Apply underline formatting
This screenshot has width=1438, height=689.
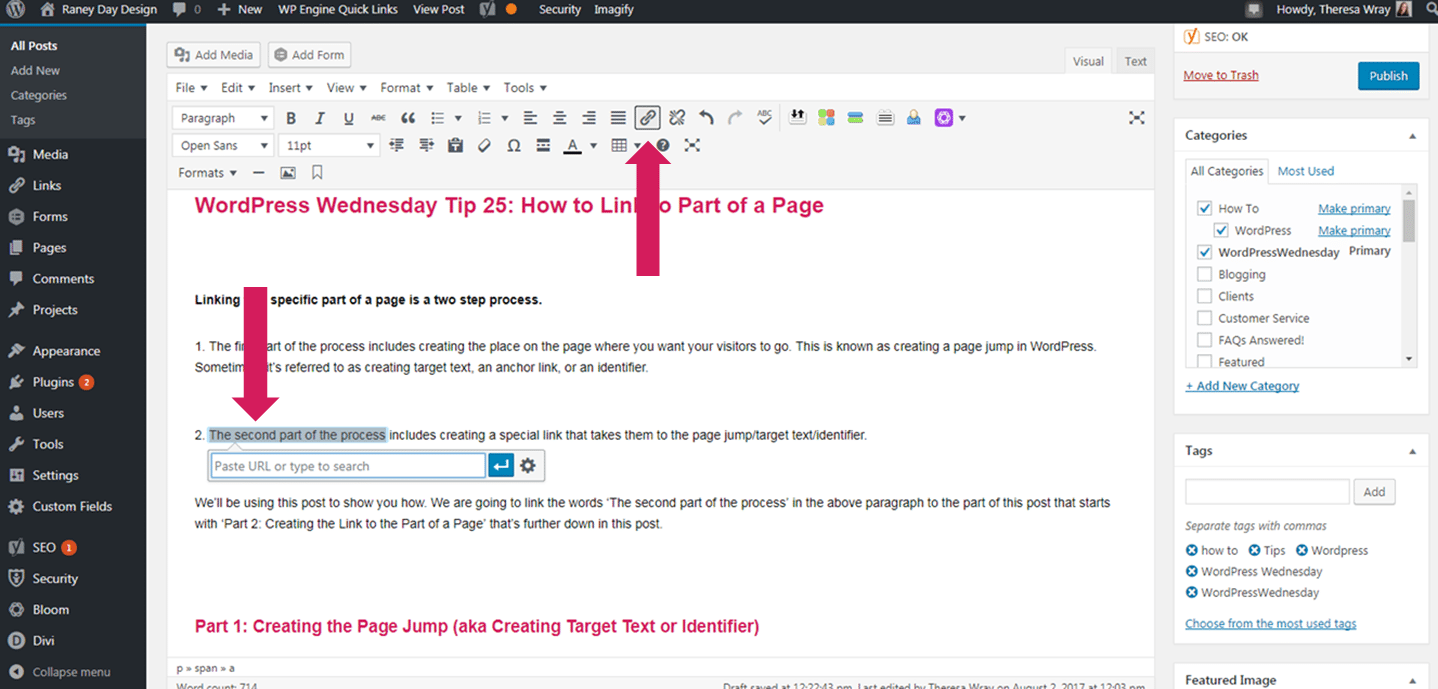pos(349,118)
